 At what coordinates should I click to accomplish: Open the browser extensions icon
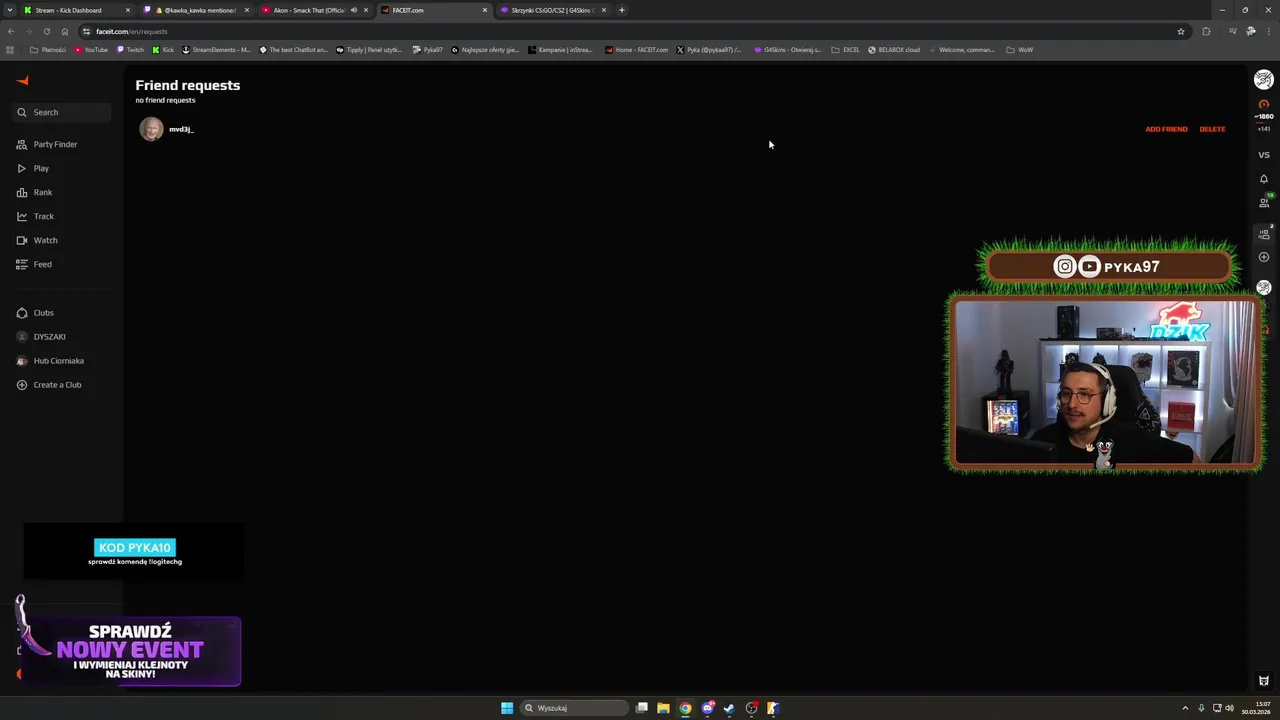coord(1206,31)
